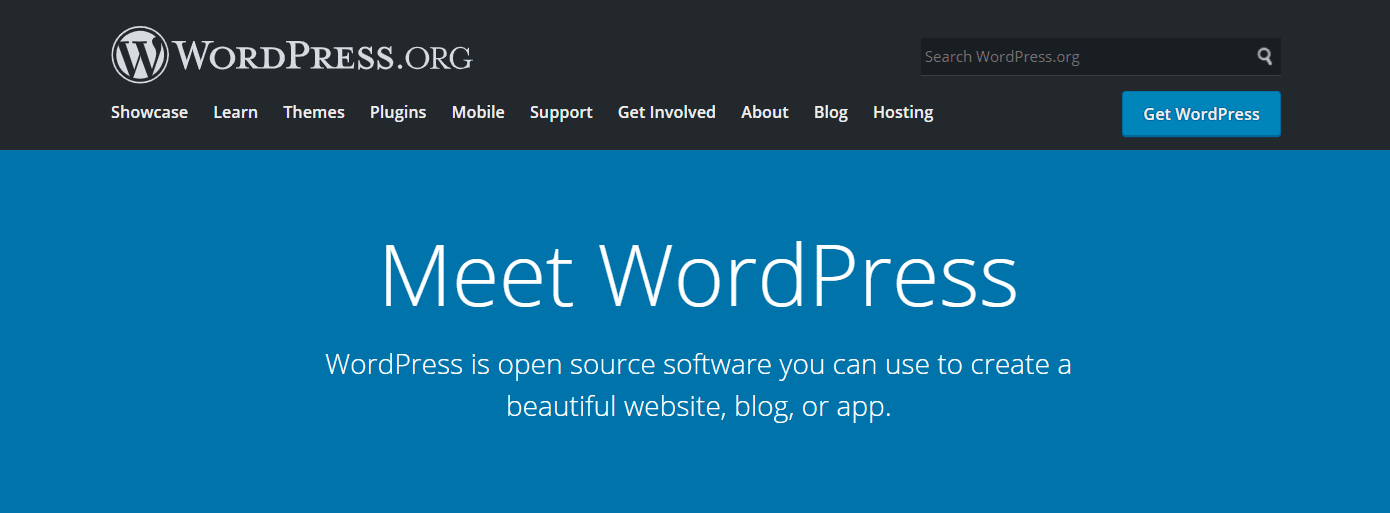This screenshot has width=1390, height=513.
Task: Click the WordPress.org wordmark text
Action: (322, 56)
